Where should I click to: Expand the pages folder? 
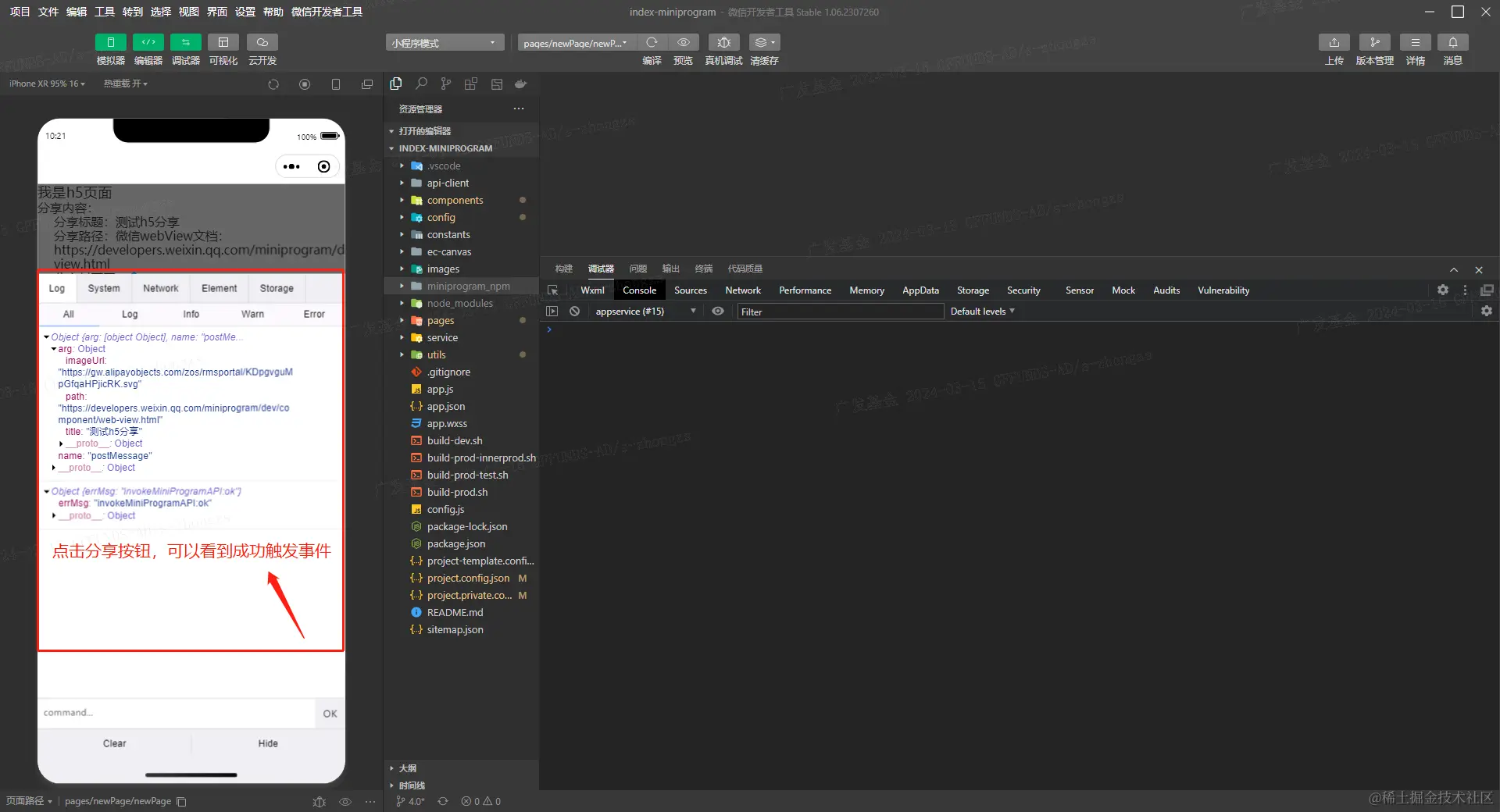pos(440,321)
